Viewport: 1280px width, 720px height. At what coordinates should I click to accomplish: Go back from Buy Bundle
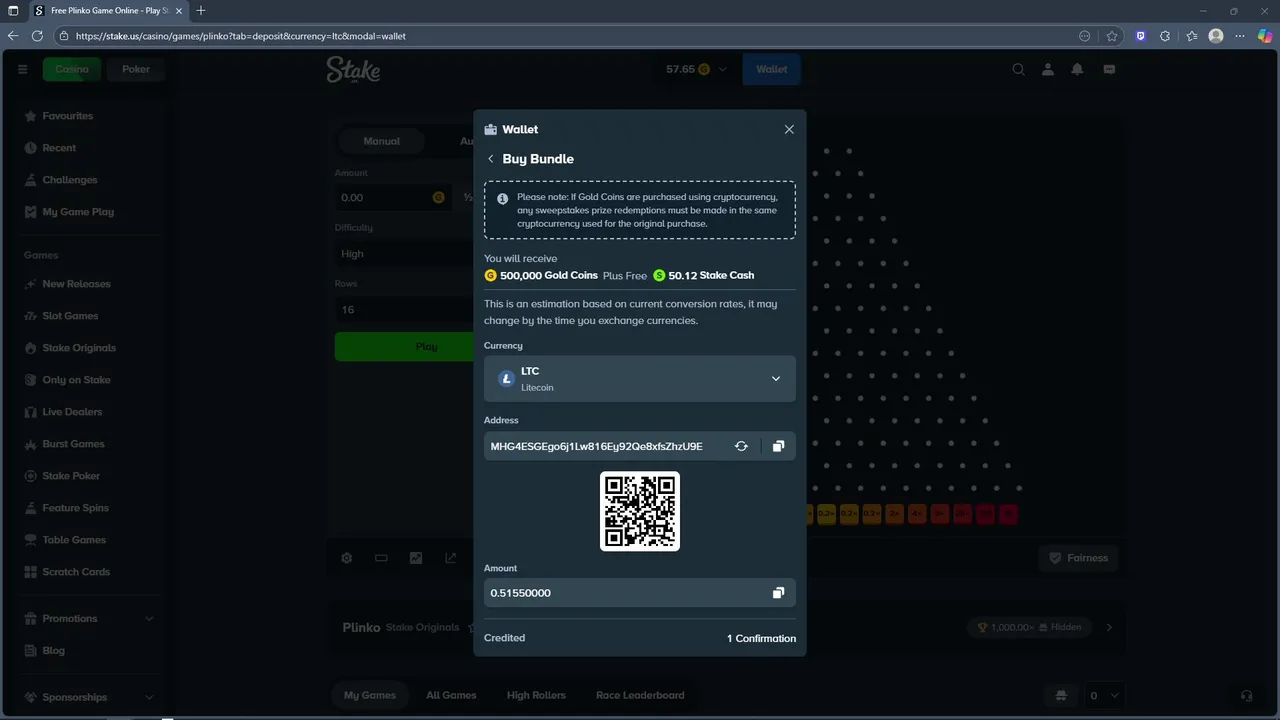pos(491,159)
